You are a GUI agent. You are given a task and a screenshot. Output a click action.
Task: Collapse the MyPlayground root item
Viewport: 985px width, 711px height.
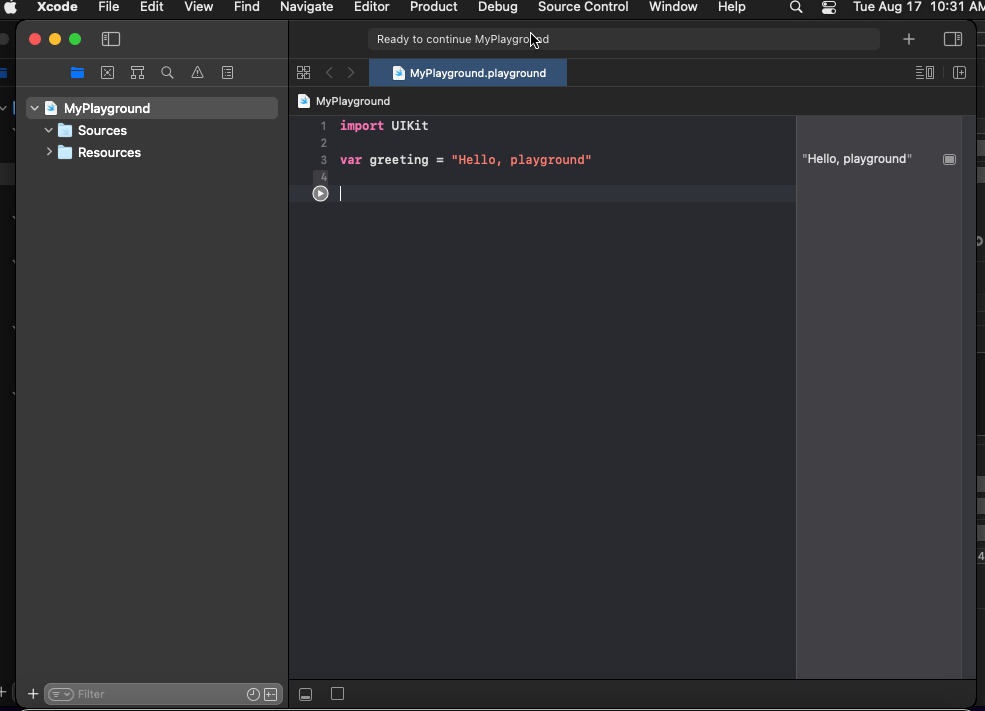[34, 108]
